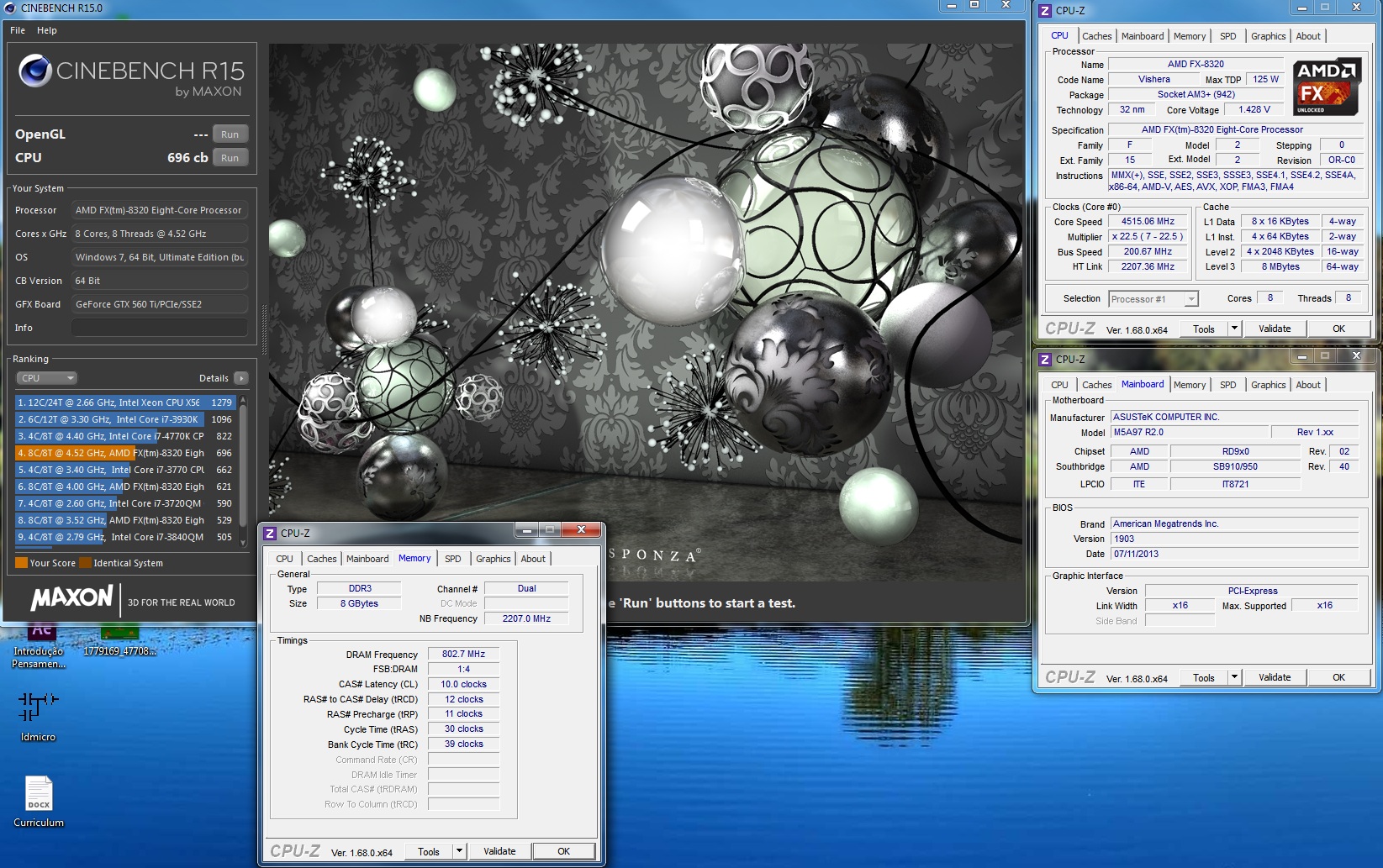Click OK in CPU-Z Mainboard window
1383x868 pixels.
click(1338, 677)
